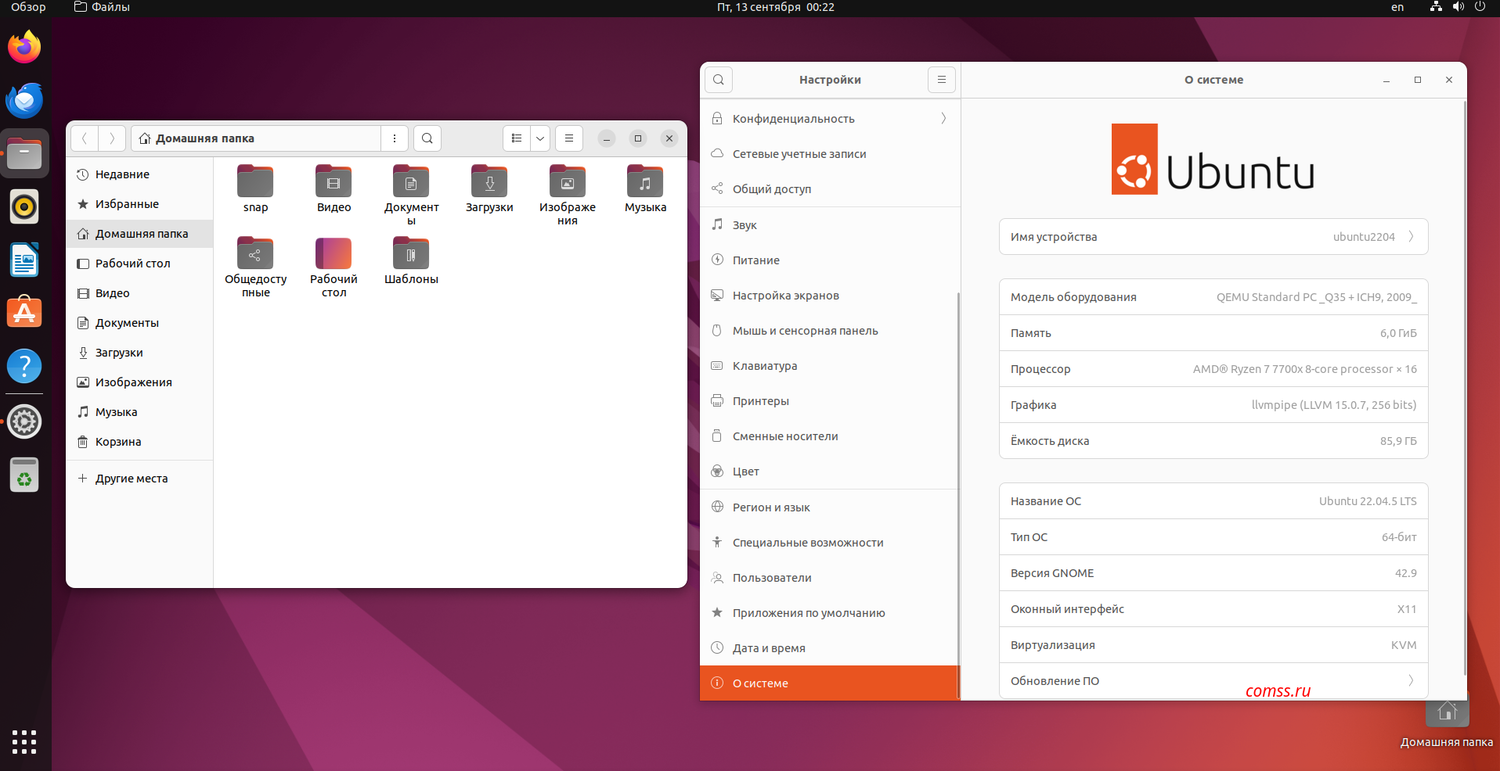Open the Общедоступные folder icon
Viewport: 1500px width, 771px height.
pos(256,253)
